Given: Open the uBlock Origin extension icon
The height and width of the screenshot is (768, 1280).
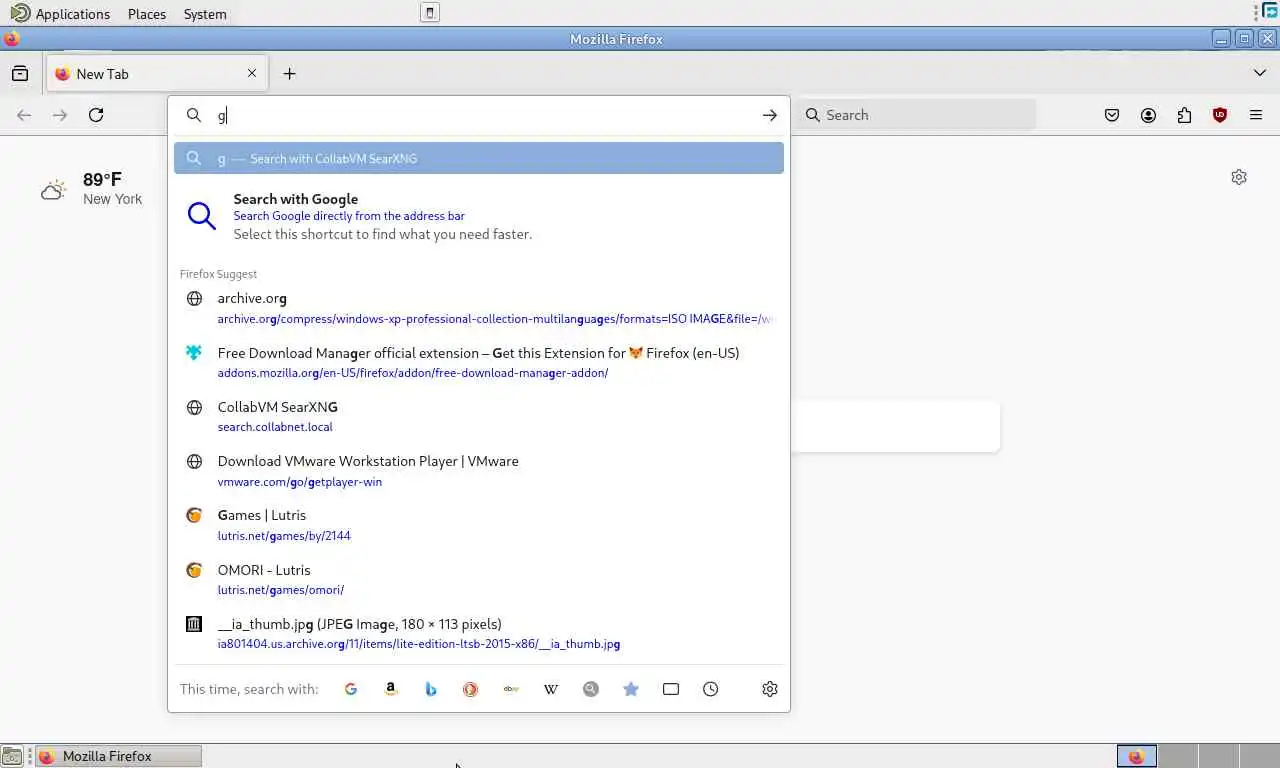Looking at the screenshot, I should 1220,115.
